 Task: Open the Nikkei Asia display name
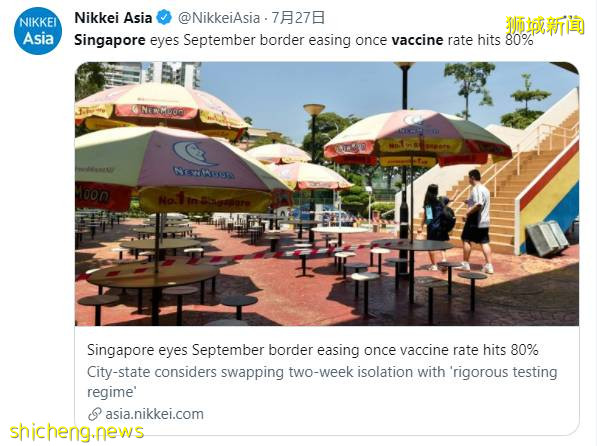(x=113, y=18)
